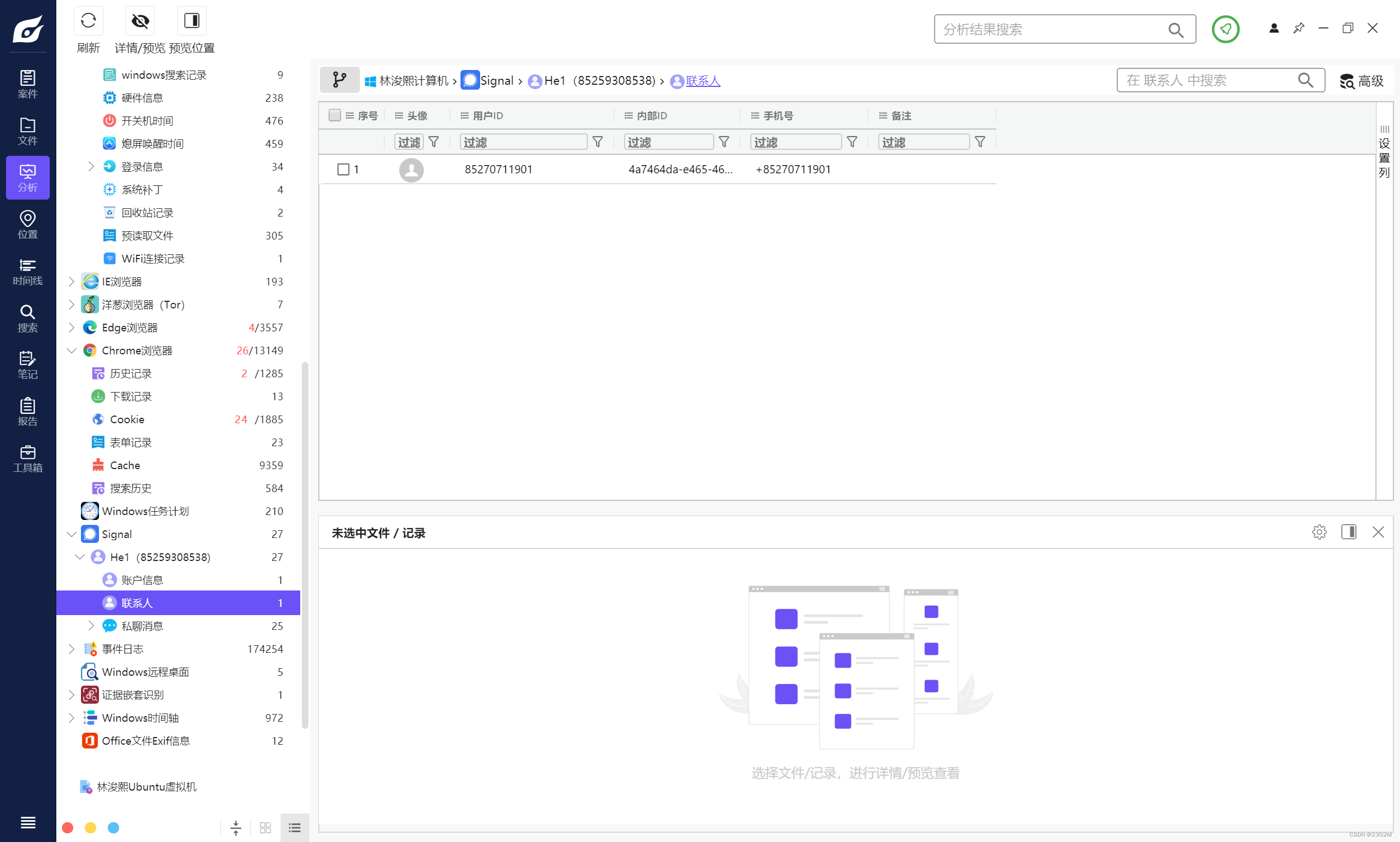The image size is (1400, 842).
Task: Click the branch tree icon beside breadcrumb
Action: point(340,80)
